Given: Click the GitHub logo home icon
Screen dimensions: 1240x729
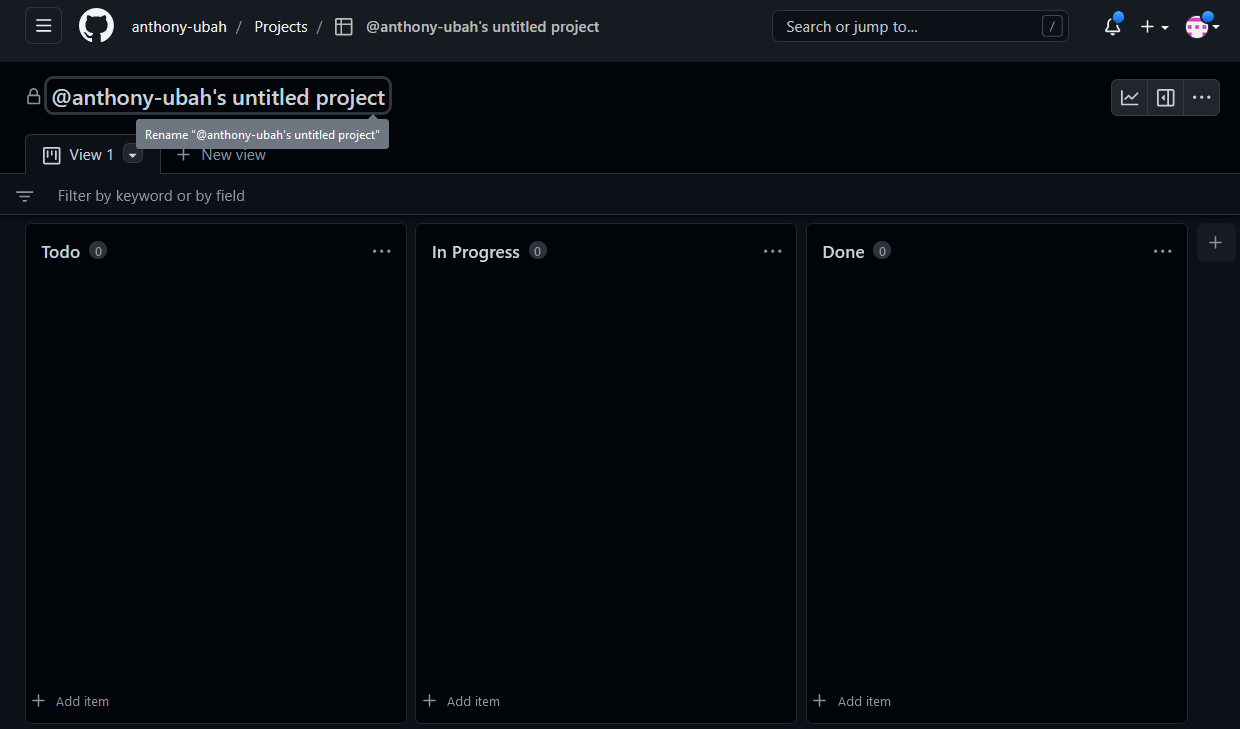Looking at the screenshot, I should pos(96,26).
